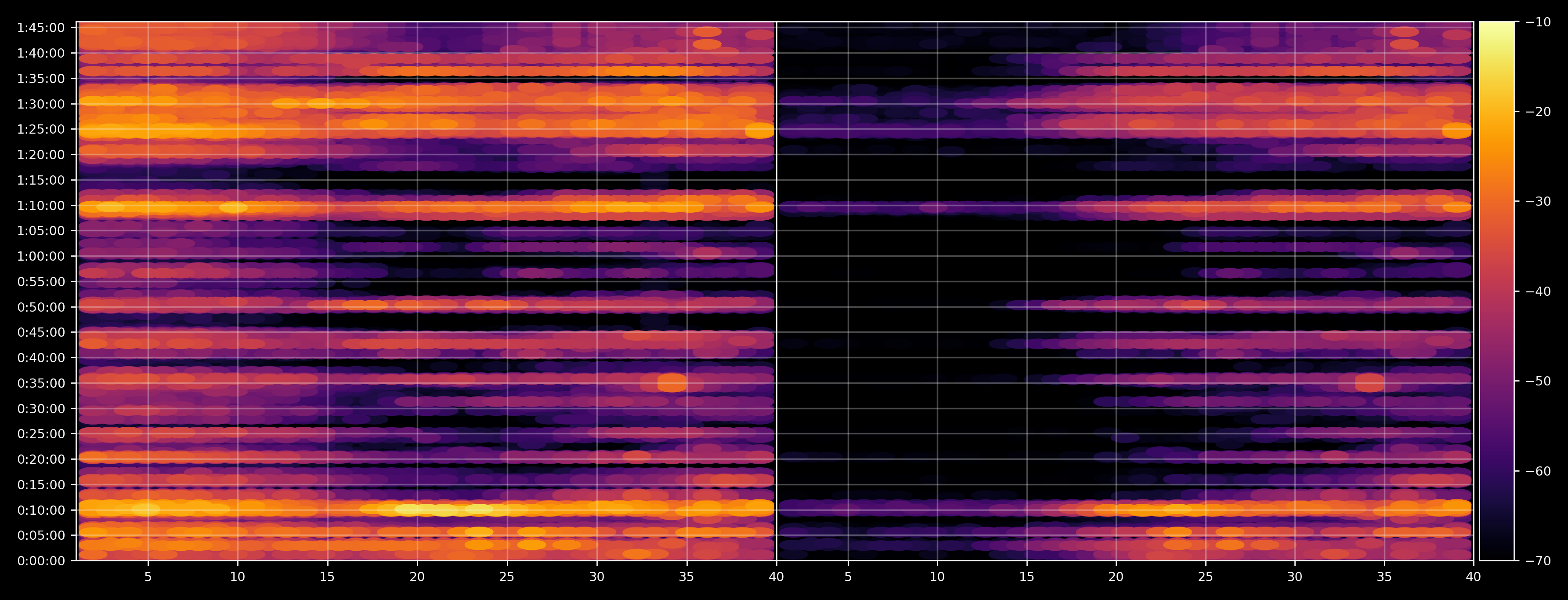This screenshot has width=1568, height=600.
Task: Pick x-axis tick 20 of the left heatmap
Action: pos(417,577)
